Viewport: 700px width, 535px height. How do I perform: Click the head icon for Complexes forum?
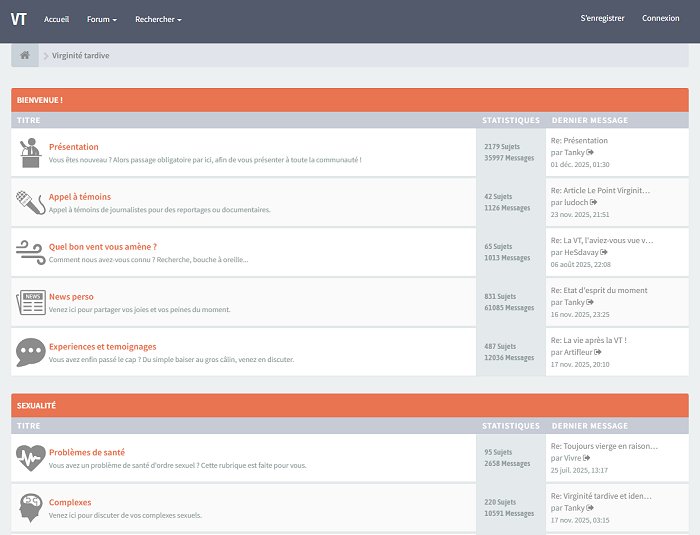click(x=30, y=508)
